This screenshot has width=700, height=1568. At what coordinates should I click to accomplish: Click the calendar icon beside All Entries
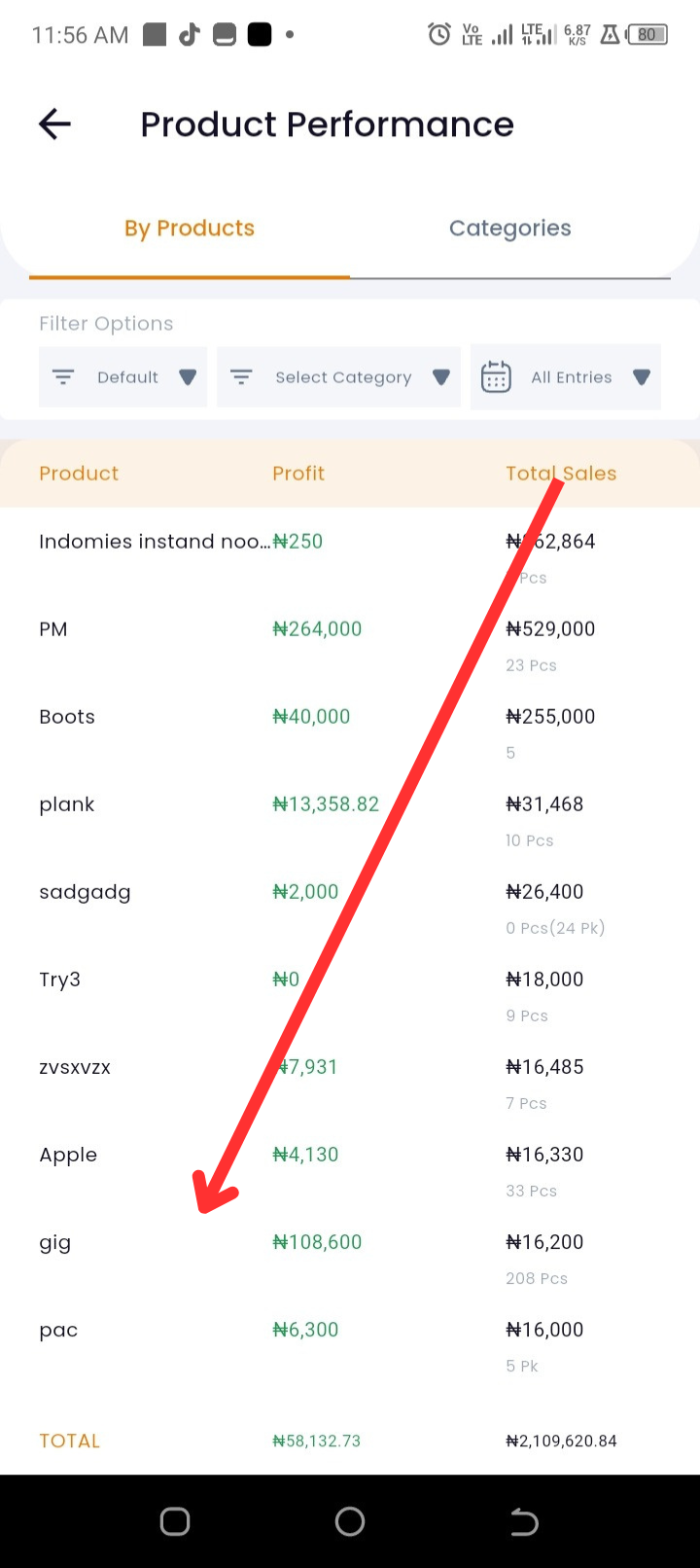(x=496, y=376)
